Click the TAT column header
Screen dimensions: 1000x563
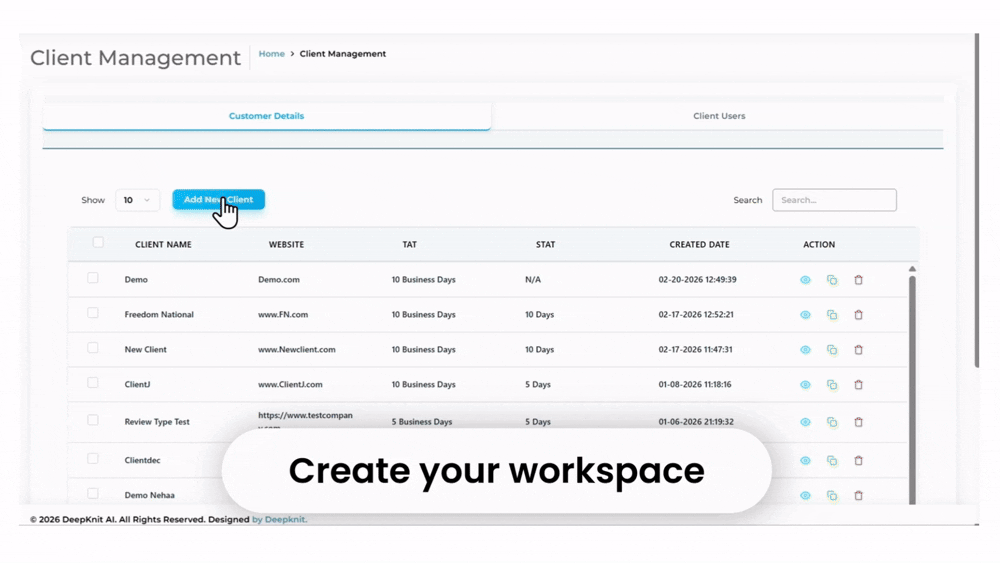coord(409,245)
